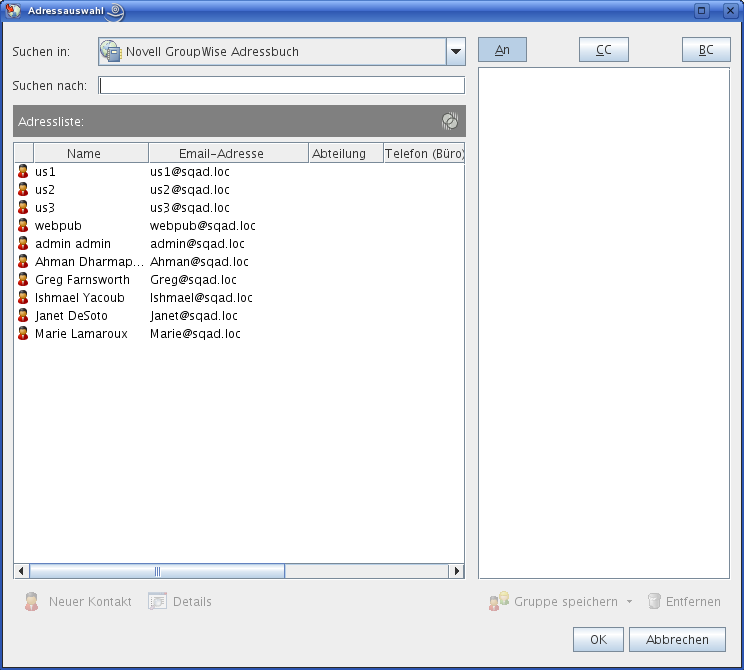744x670 pixels.
Task: Click email Greg@sqad.loc
Action: click(x=193, y=280)
